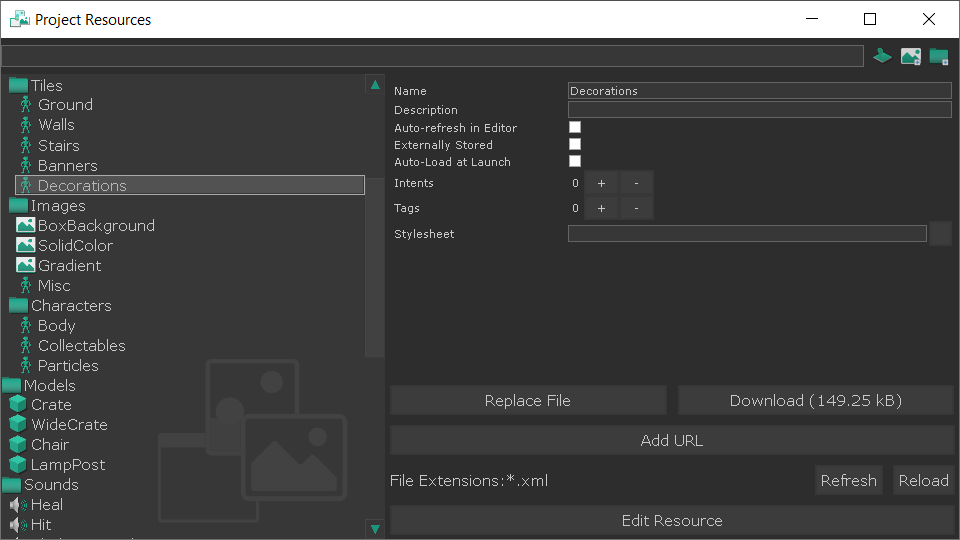Viewport: 960px width, 540px height.
Task: Click into the Name field containing Decorations
Action: click(x=760, y=91)
